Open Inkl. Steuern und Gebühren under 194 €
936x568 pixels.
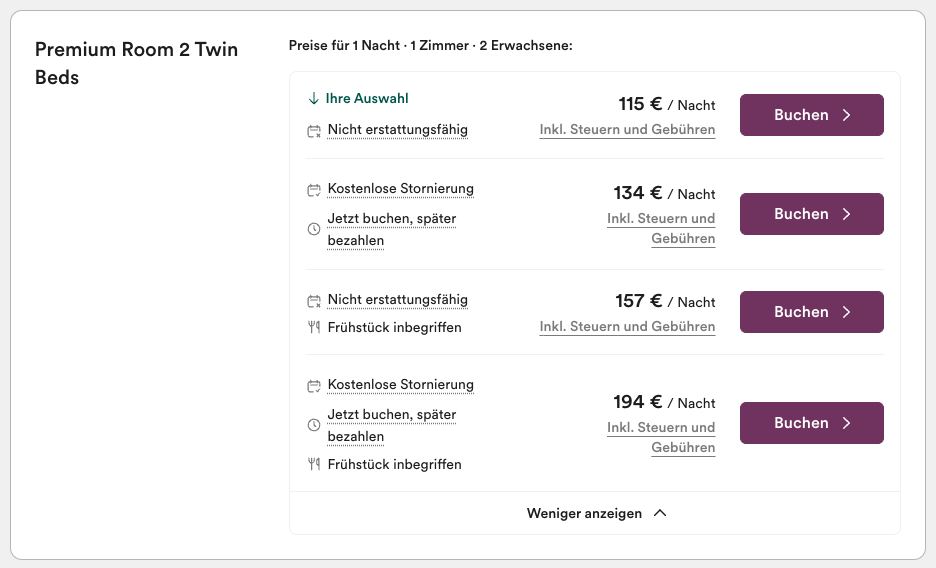click(x=661, y=437)
